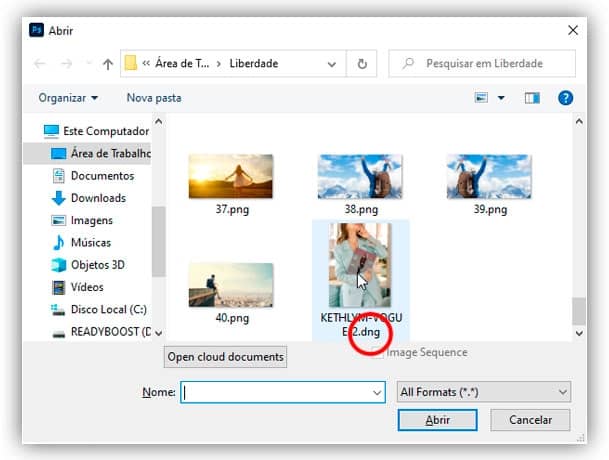Screen dimensions: 609x460
Task: Select the 40.png thumbnail
Action: pyautogui.click(x=231, y=285)
